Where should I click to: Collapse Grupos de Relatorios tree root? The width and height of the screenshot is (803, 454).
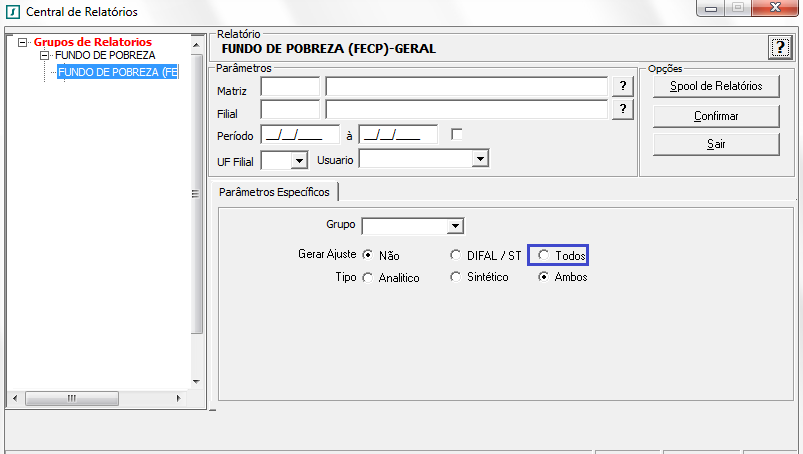(x=22, y=42)
